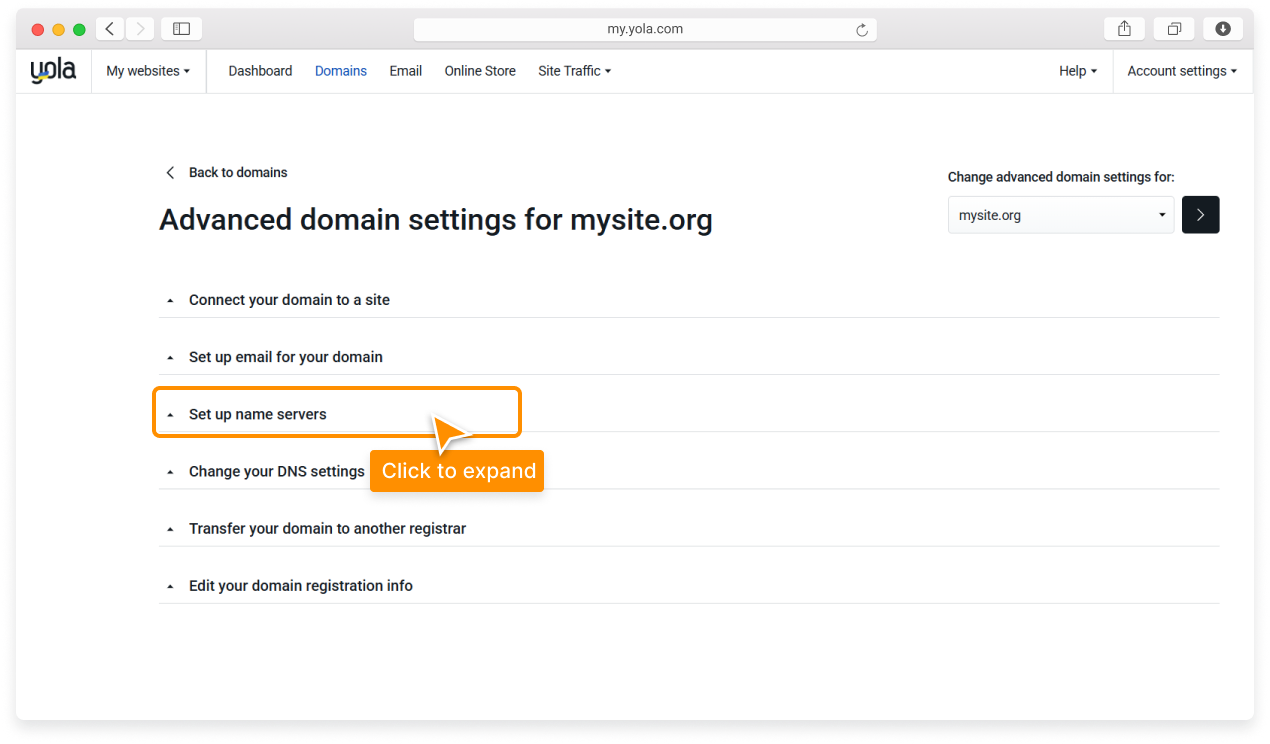Click the my.yola.com address bar
Viewport: 1270px width, 744px height.
click(x=645, y=29)
